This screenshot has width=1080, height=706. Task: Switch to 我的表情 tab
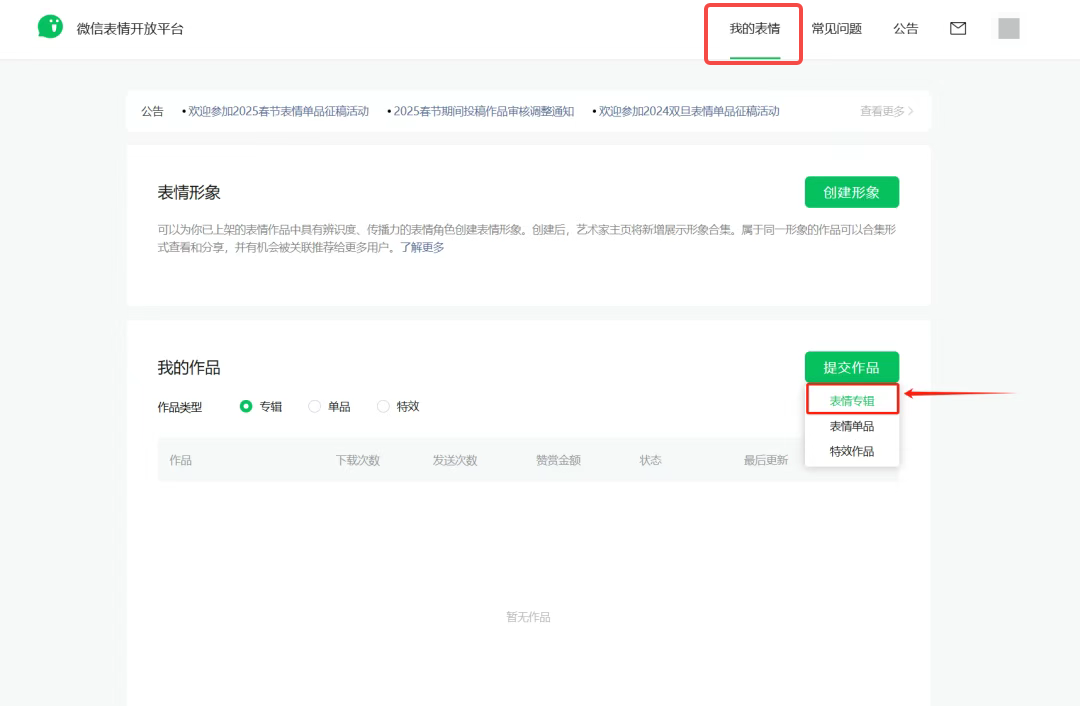click(754, 29)
